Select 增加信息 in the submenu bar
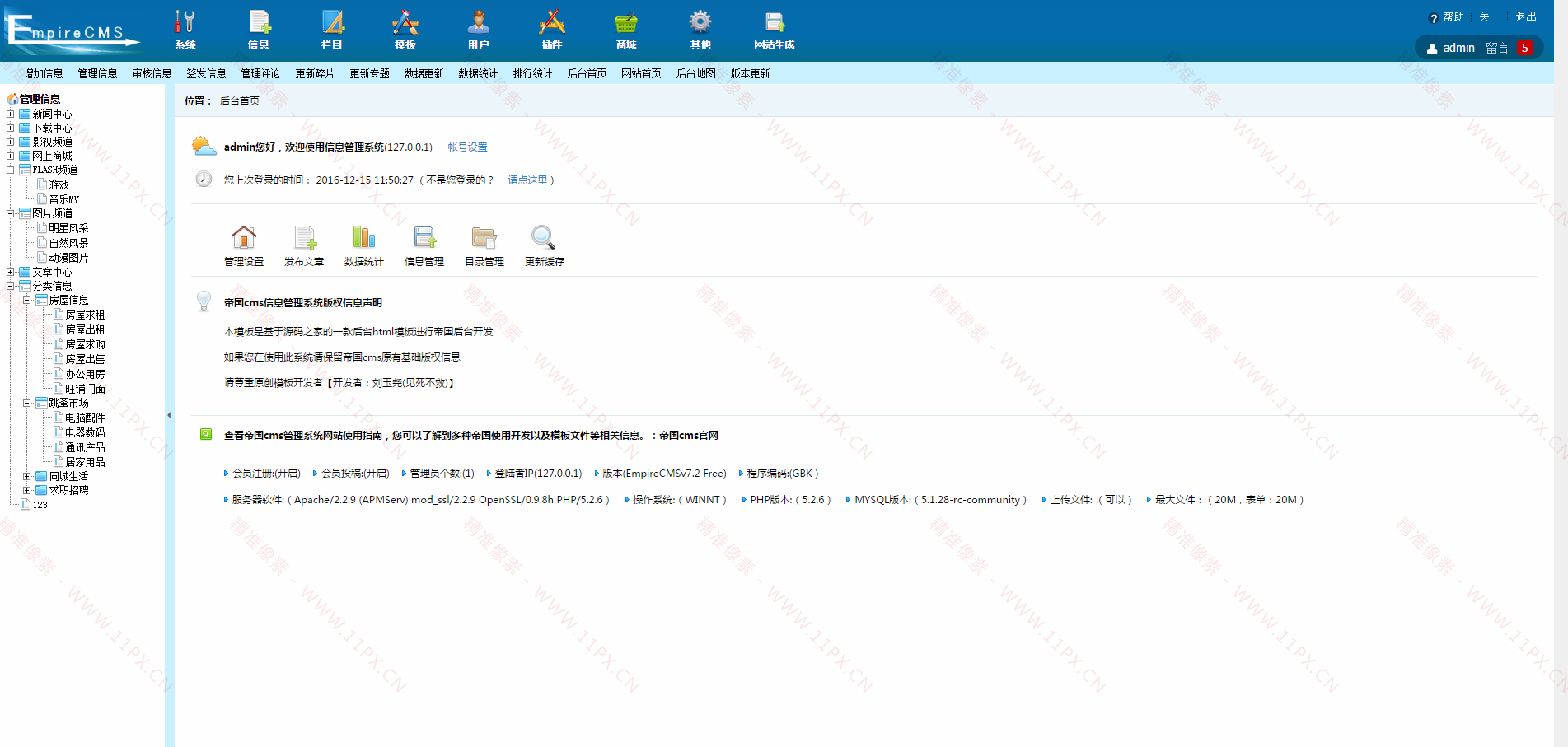This screenshot has height=747, width=1568. [43, 73]
